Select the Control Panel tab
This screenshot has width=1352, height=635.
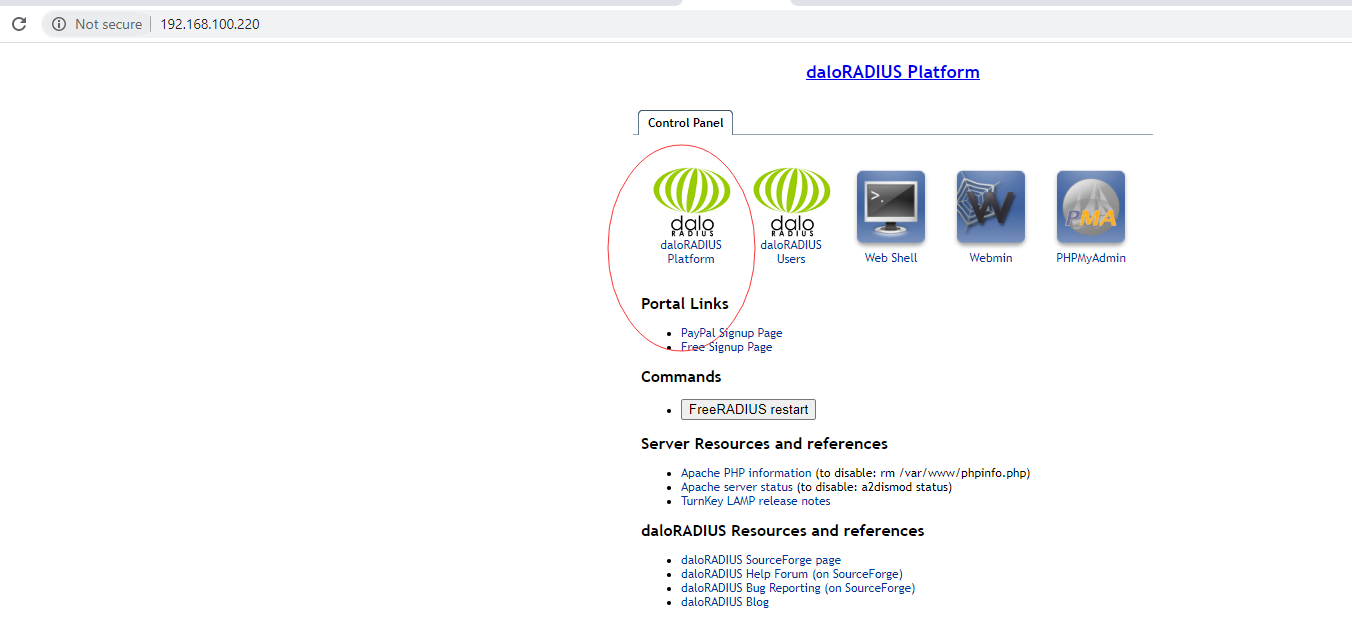click(x=685, y=123)
